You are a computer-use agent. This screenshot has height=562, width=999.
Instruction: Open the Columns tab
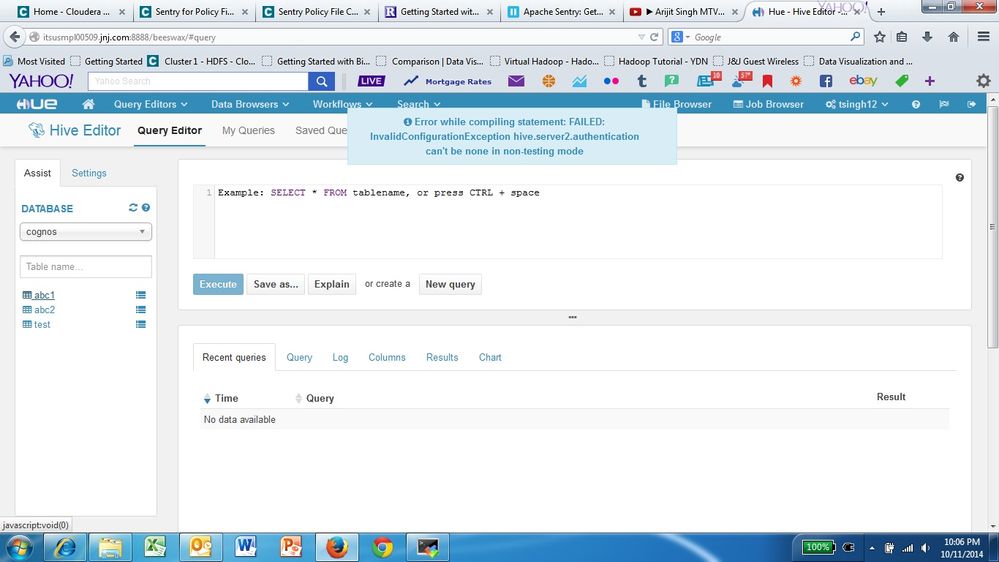(x=387, y=357)
